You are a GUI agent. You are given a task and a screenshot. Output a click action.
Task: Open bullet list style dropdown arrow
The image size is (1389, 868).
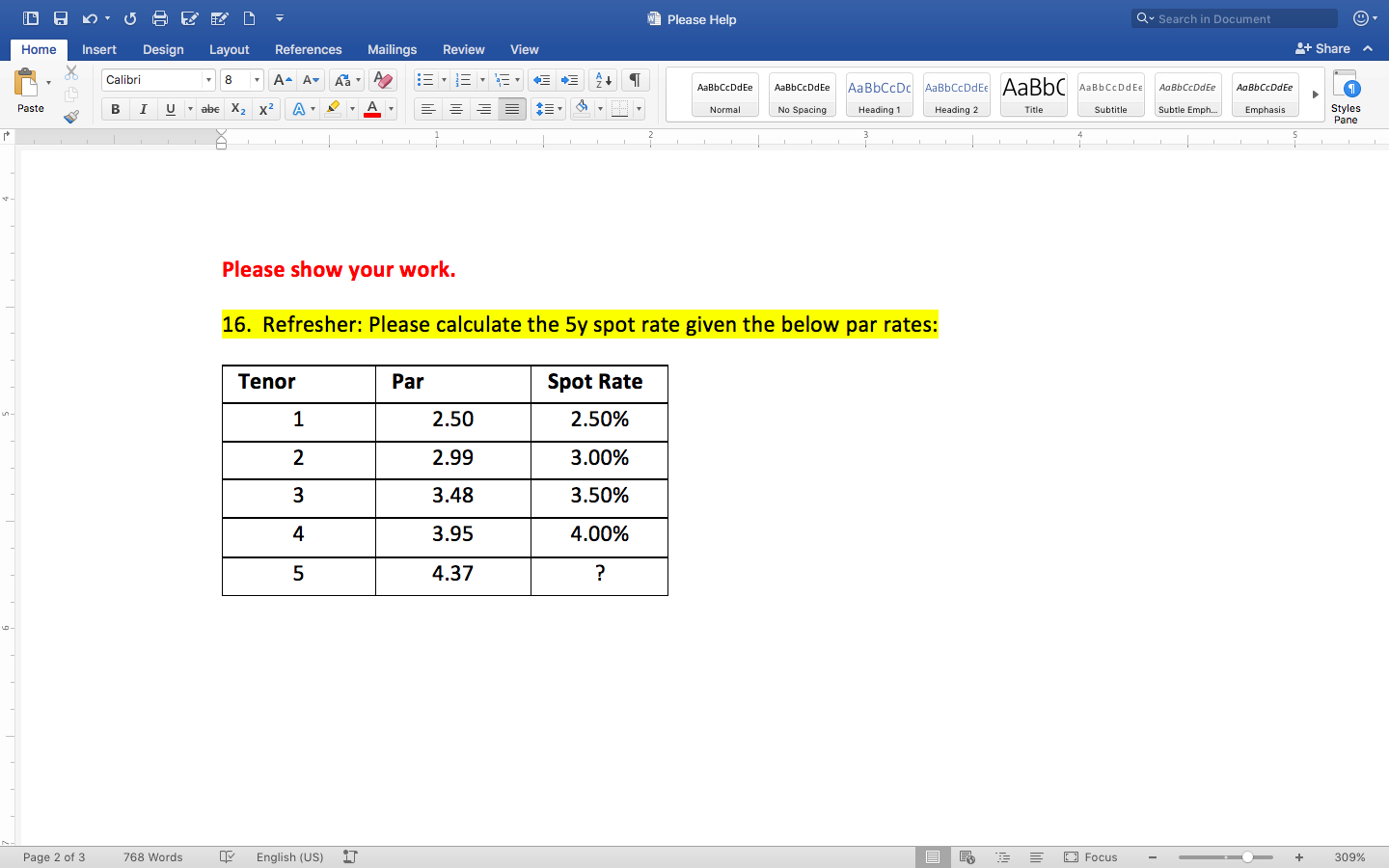click(x=443, y=80)
